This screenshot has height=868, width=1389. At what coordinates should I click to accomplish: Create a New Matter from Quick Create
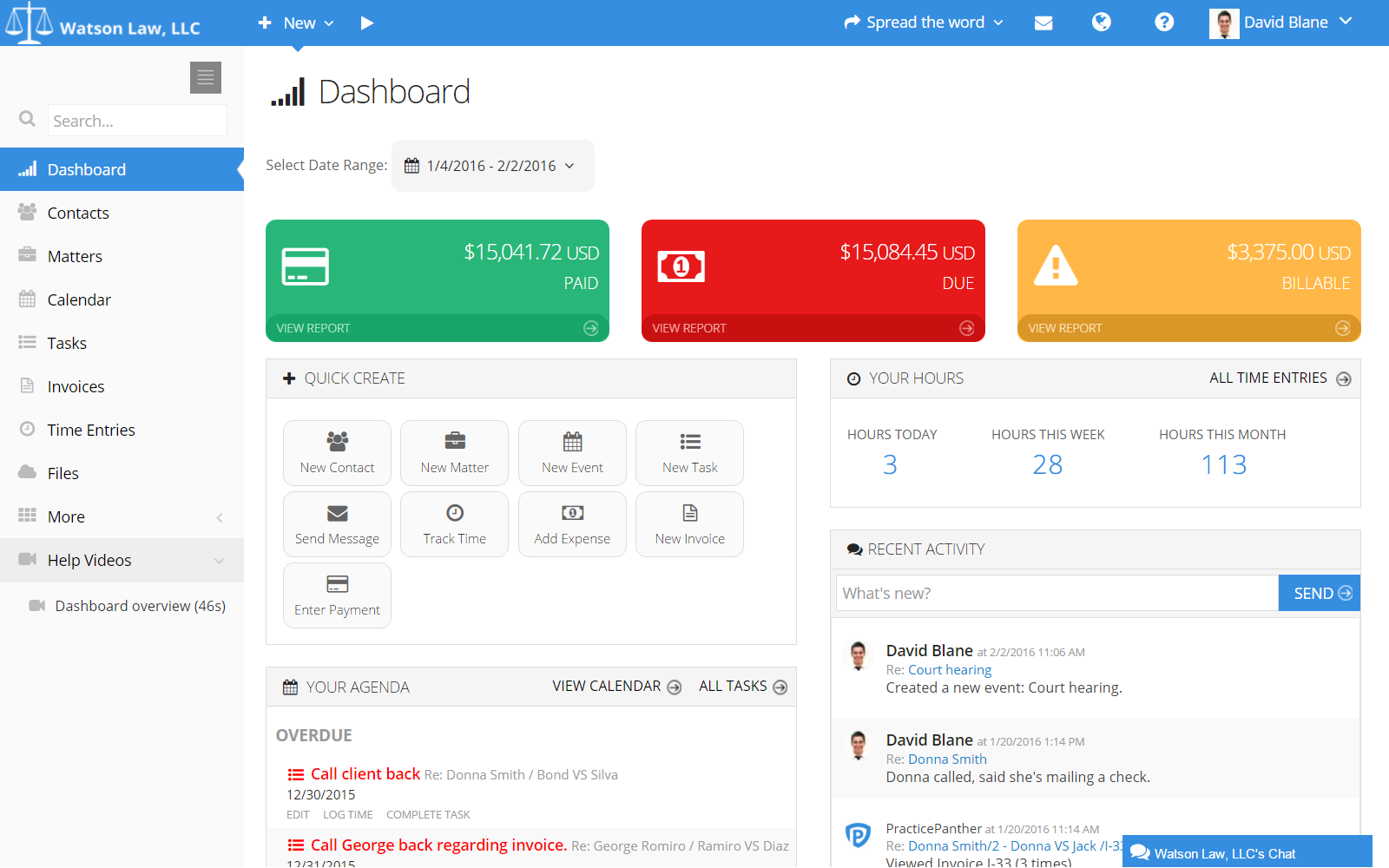454,453
